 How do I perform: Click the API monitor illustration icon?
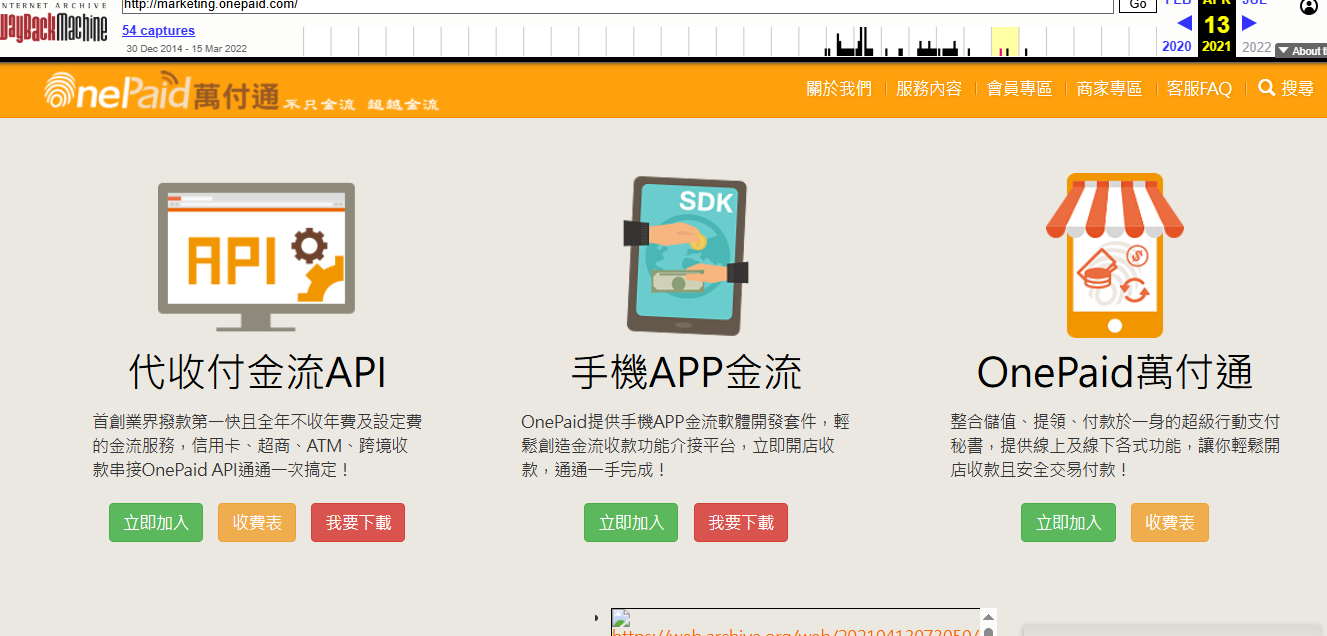pos(256,257)
